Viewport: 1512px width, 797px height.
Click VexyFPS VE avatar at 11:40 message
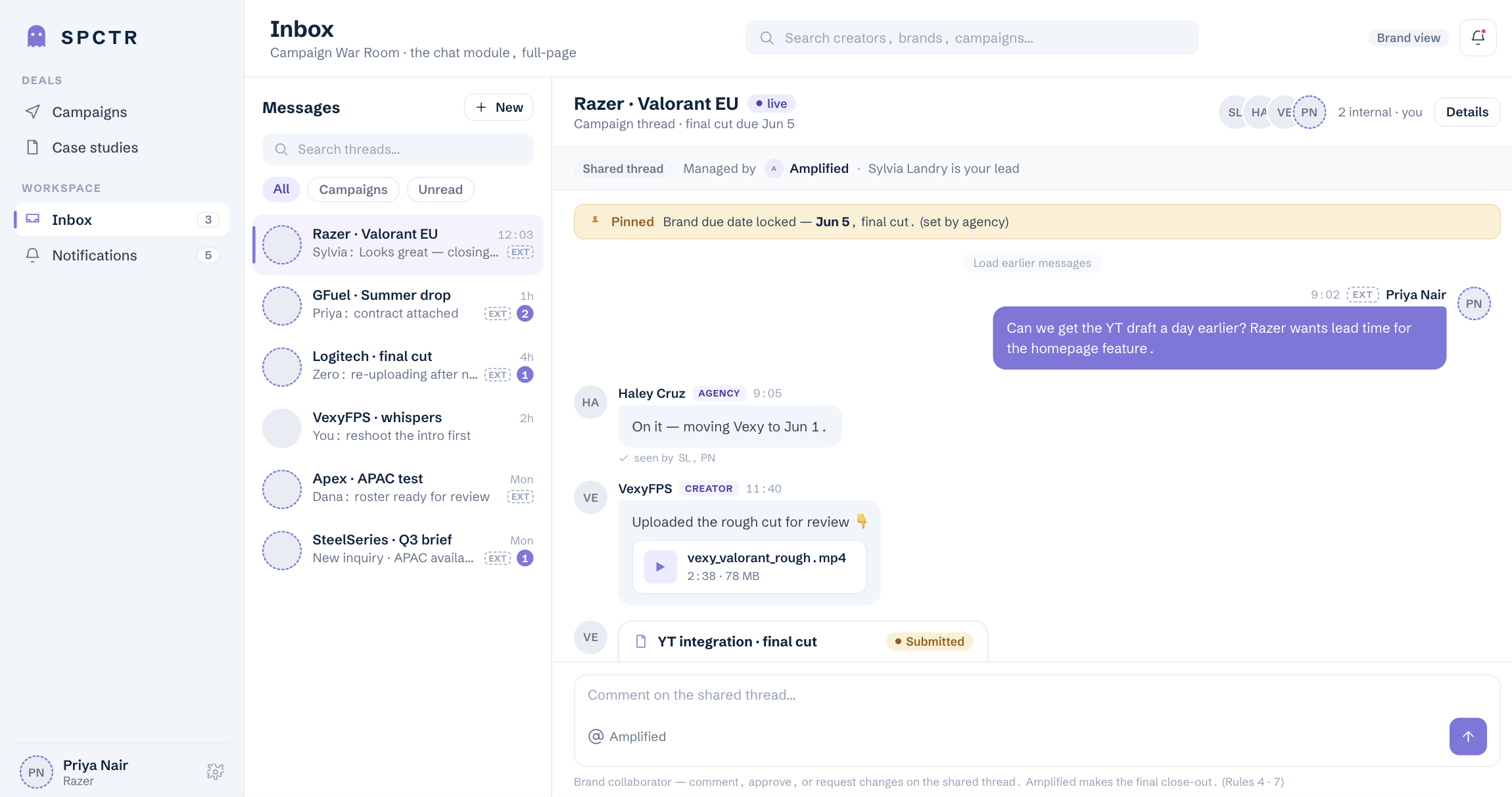(590, 498)
